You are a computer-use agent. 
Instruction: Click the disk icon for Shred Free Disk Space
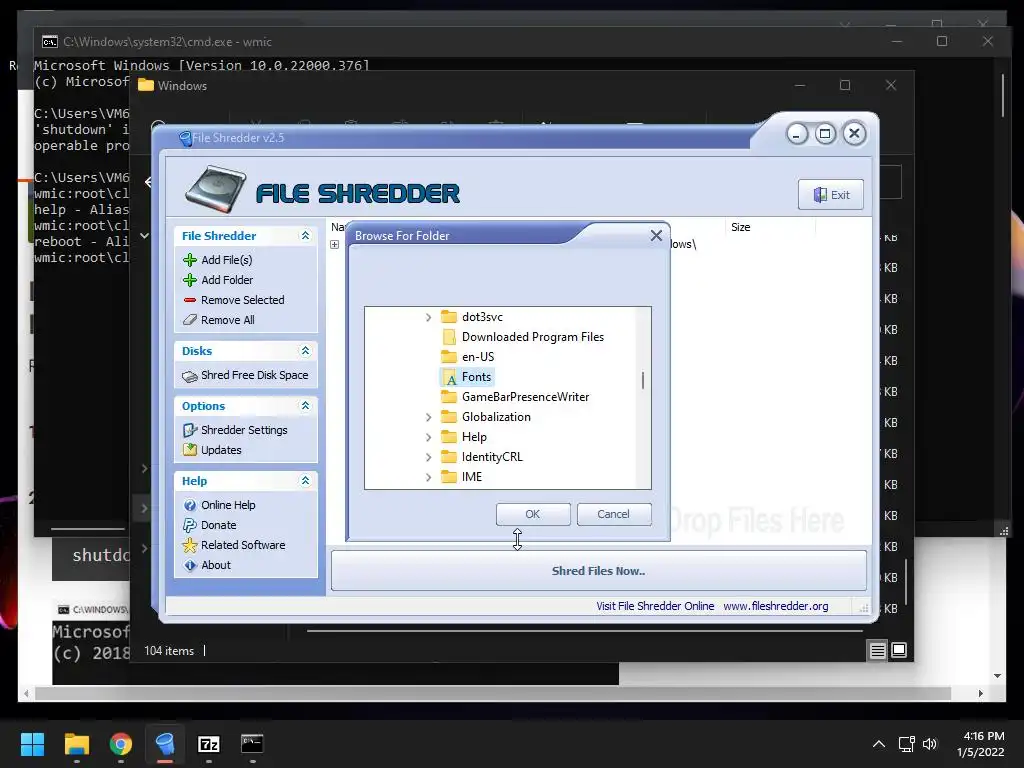(190, 376)
